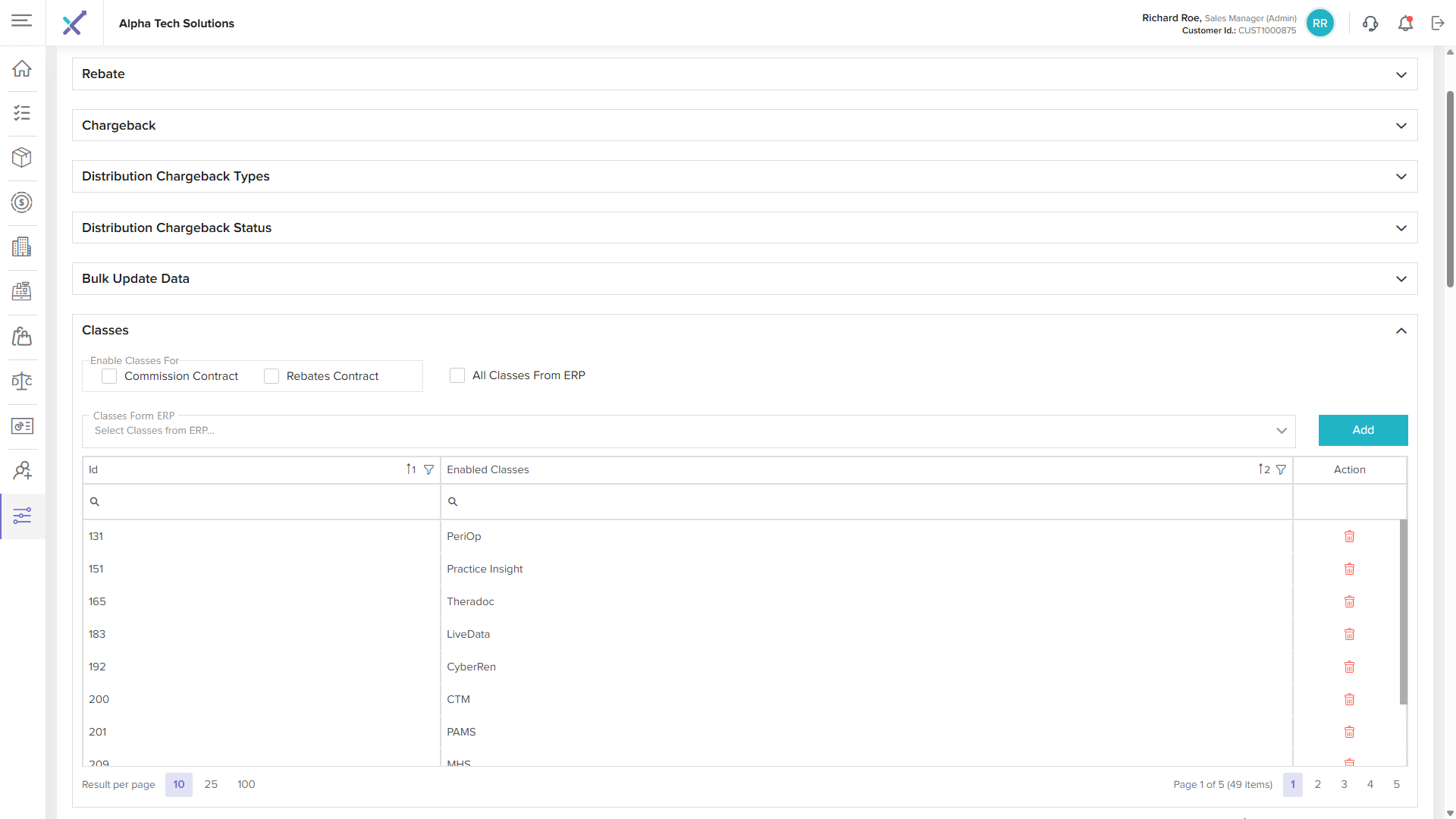Click the logout icon in the header
1456x819 pixels.
[1438, 24]
